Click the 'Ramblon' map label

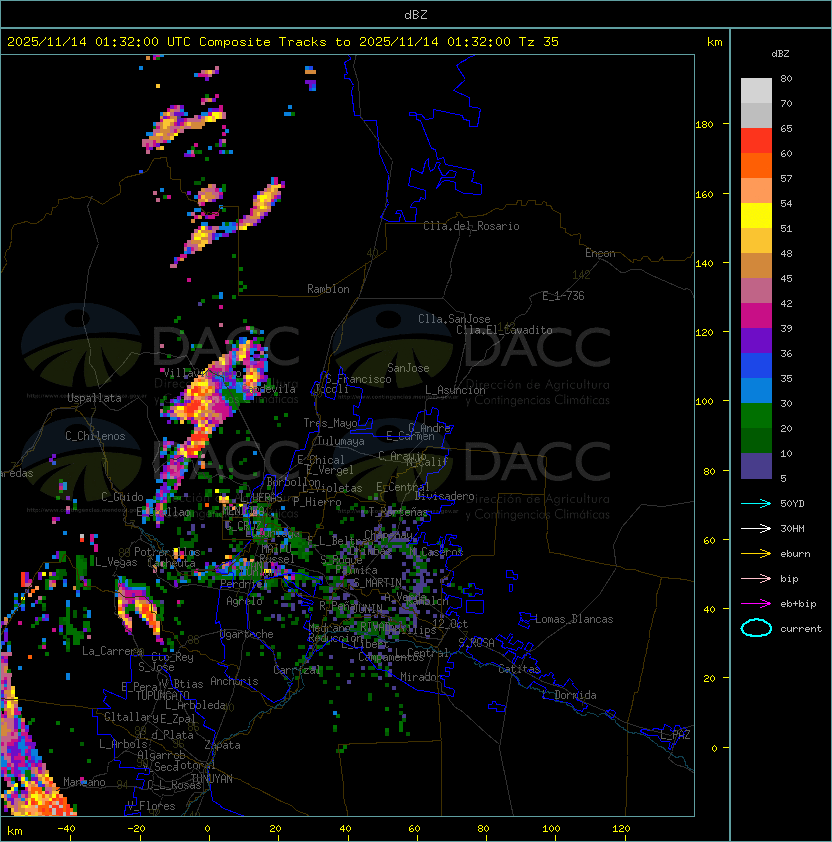coord(328,289)
